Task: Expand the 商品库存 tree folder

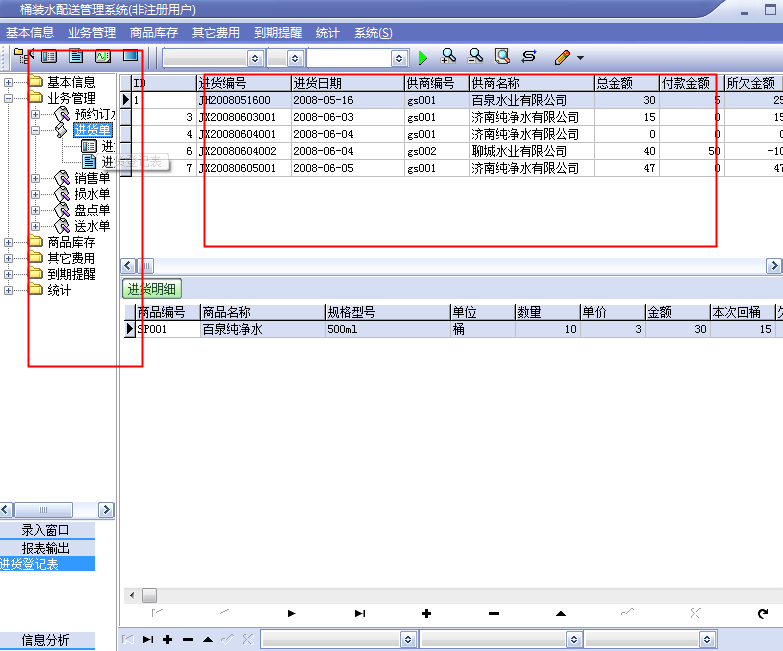Action: (8, 242)
